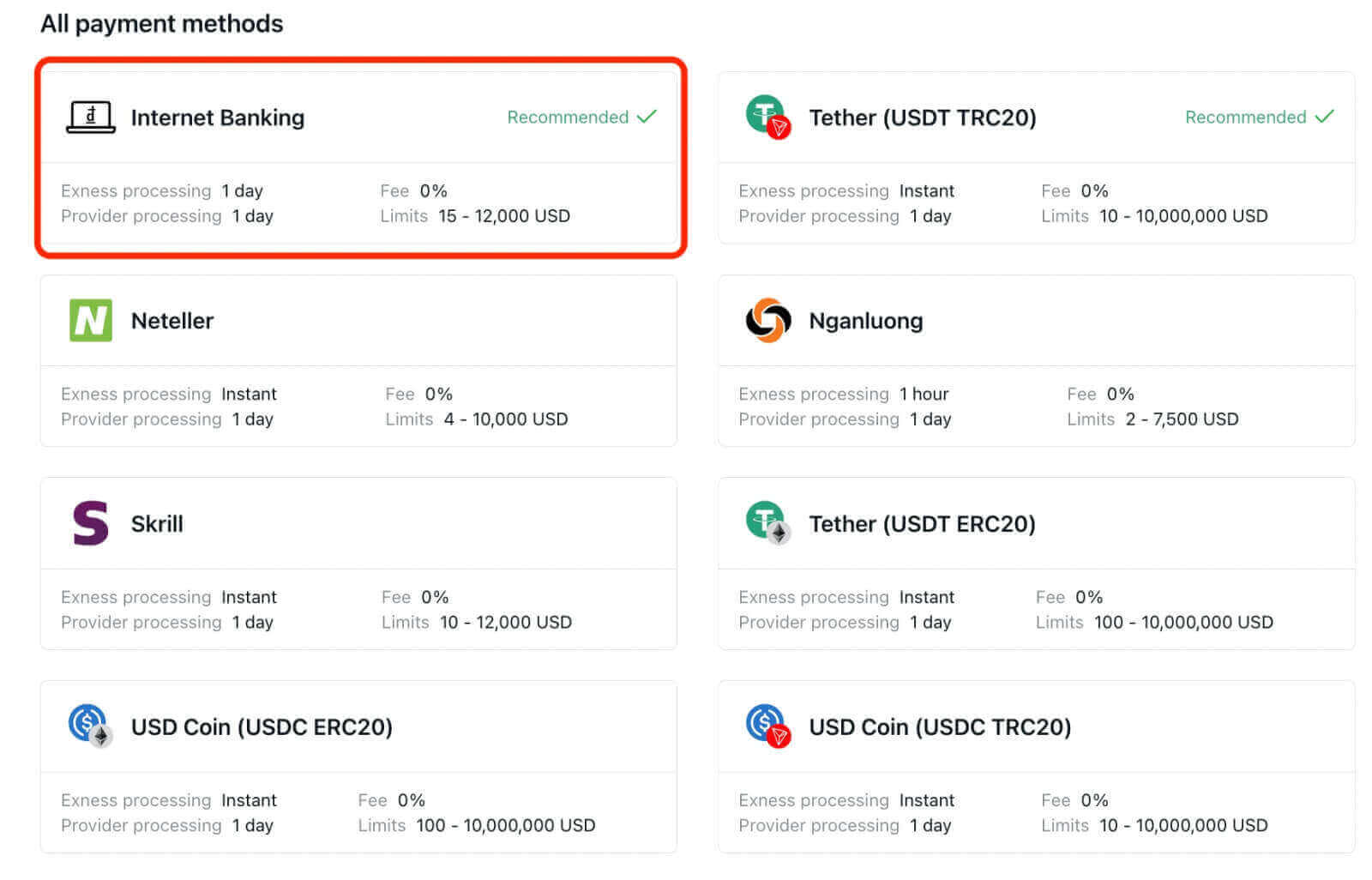Open the Skrill payment method
Screen dimensions: 1372x880
click(358, 564)
